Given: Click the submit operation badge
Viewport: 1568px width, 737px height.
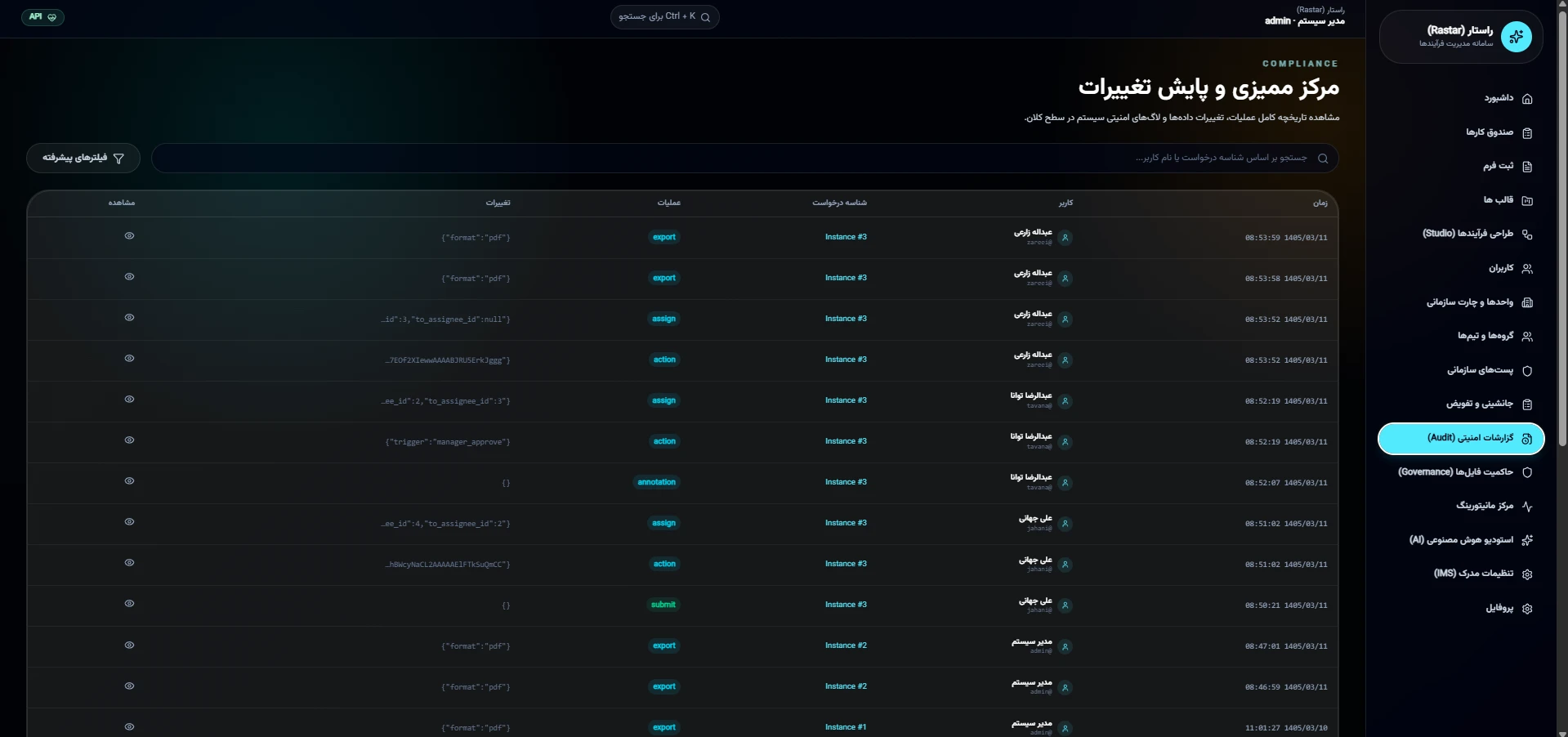Looking at the screenshot, I should pos(663,605).
